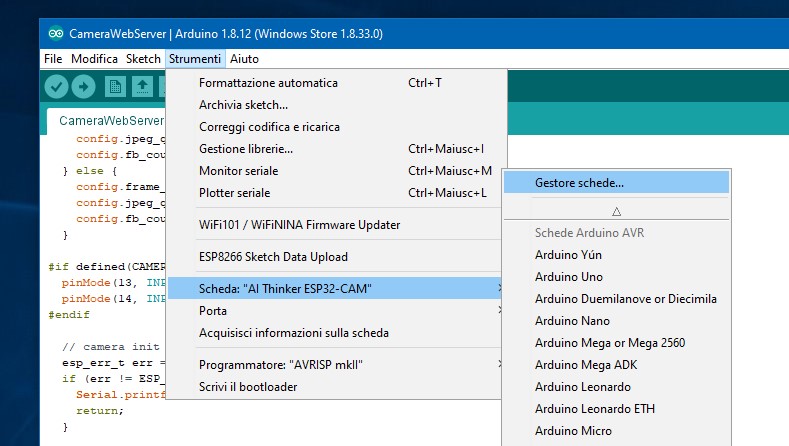789x446 pixels.
Task: Click the Open sketch up-arrow icon
Action: 142,87
